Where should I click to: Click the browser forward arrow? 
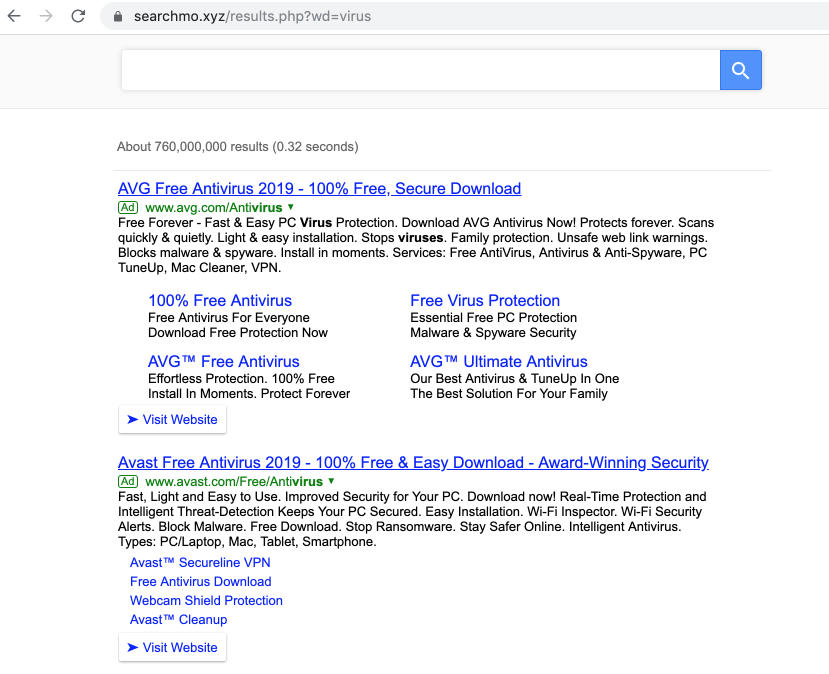(x=46, y=16)
